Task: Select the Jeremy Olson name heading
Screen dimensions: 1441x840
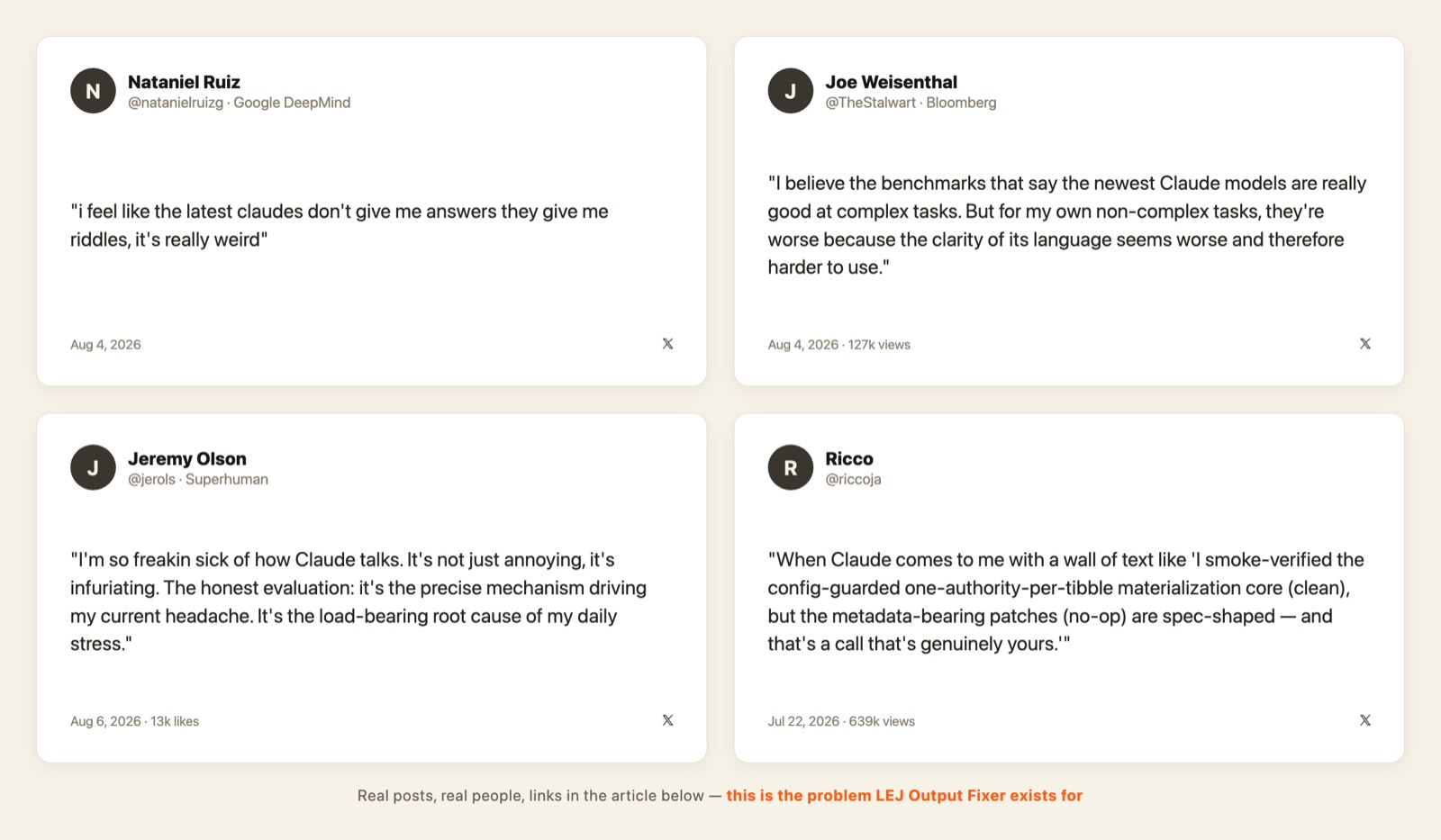Action: [x=186, y=458]
